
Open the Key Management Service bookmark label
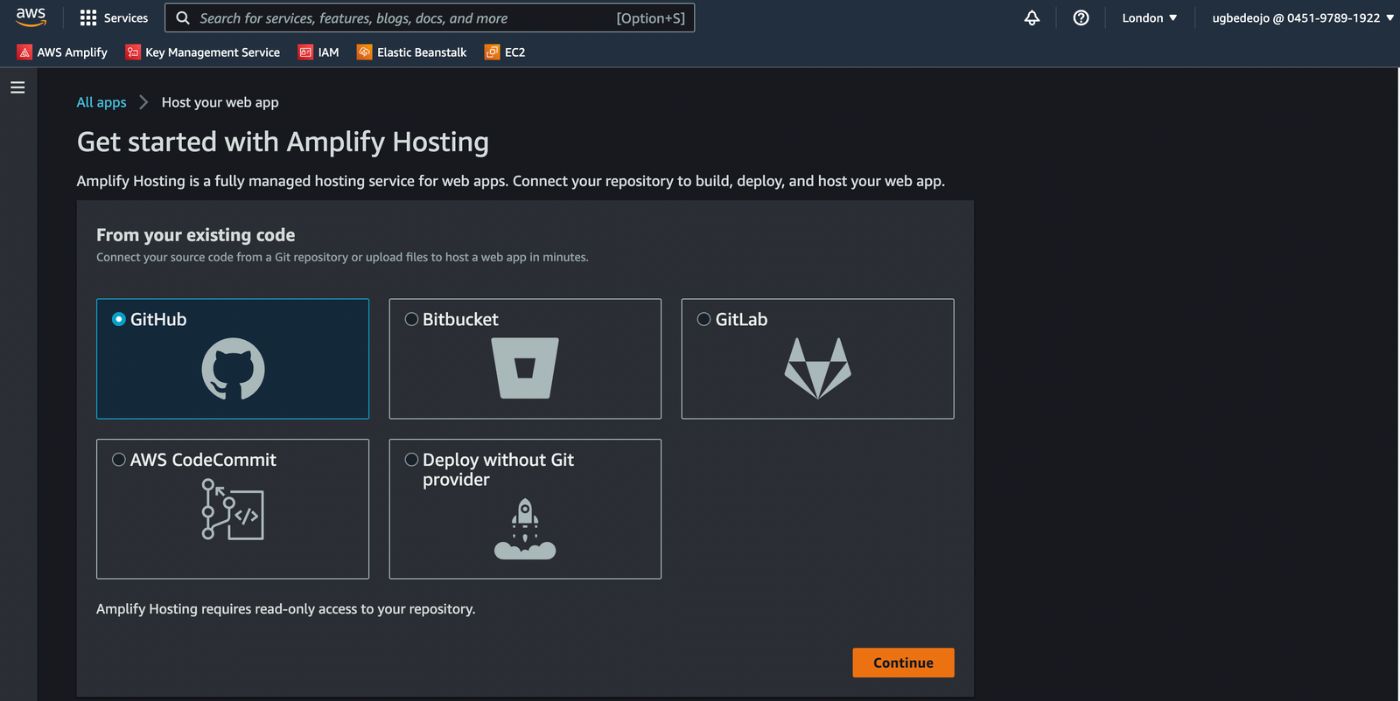click(212, 52)
